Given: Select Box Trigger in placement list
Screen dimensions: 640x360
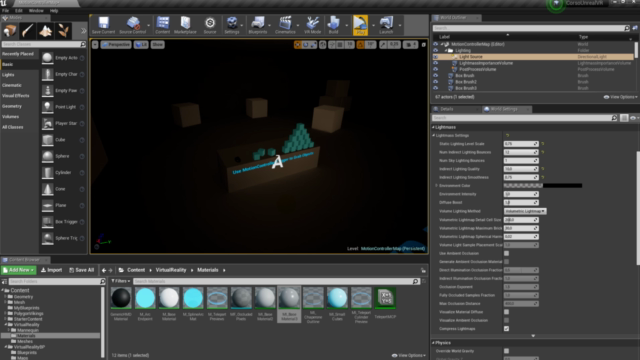Looking at the screenshot, I should pos(63,222).
